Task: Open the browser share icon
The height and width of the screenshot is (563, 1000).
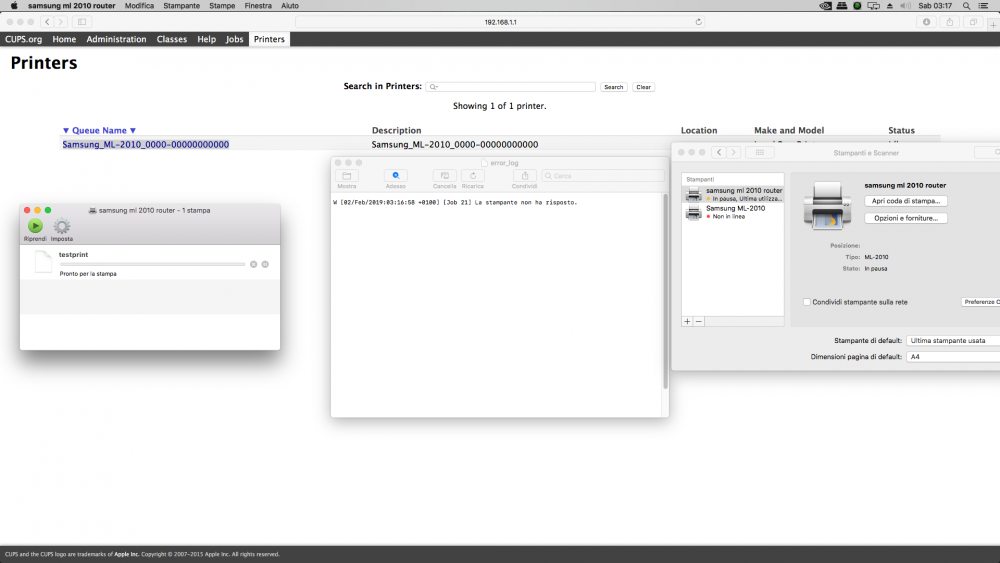Action: tap(950, 22)
